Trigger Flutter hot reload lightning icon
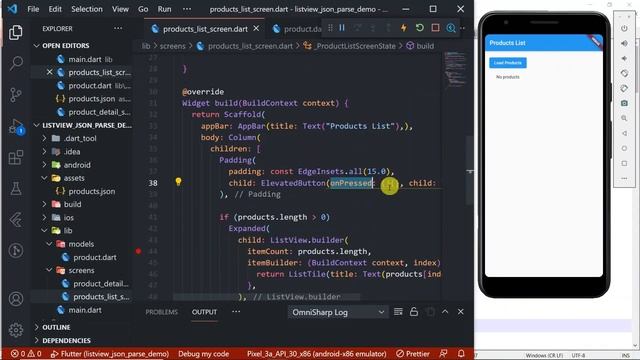The height and width of the screenshot is (360, 640). (x=404, y=28)
